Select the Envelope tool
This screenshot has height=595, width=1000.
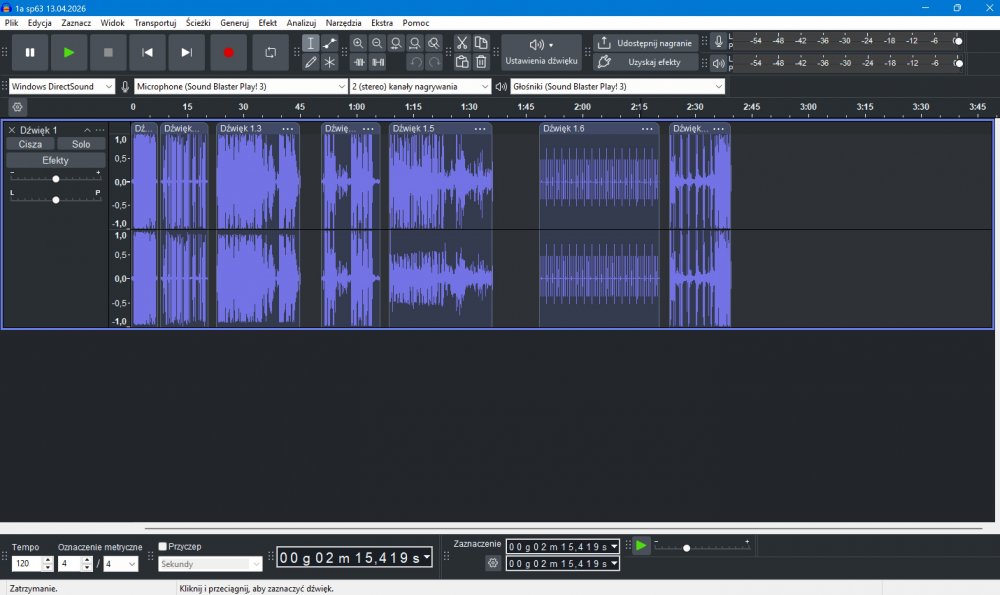click(x=330, y=43)
